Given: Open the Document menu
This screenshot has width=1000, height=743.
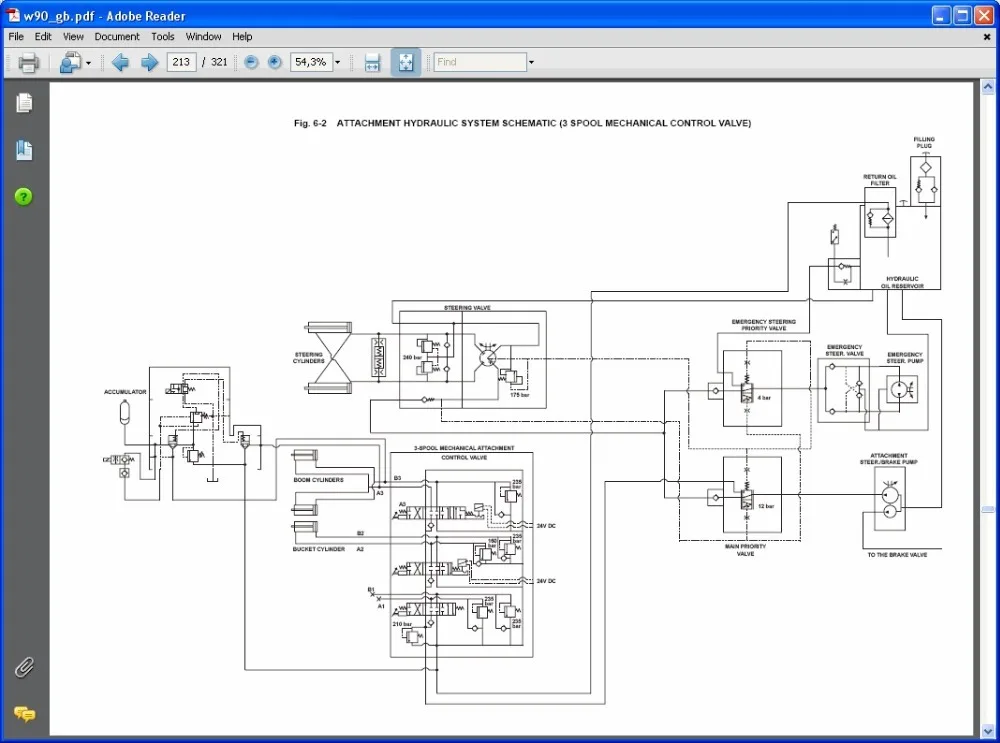Looking at the screenshot, I should pyautogui.click(x=117, y=36).
